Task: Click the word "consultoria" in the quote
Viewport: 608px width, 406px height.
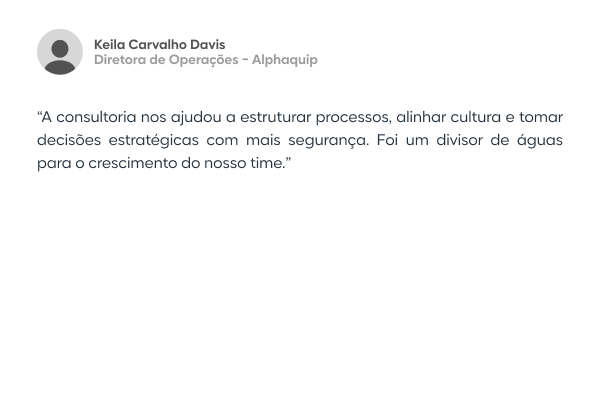Action: click(x=91, y=115)
